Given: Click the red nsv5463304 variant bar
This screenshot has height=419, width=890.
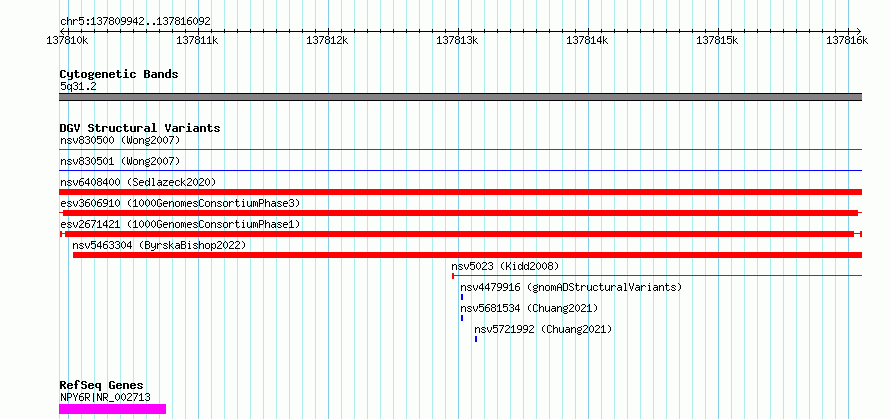Looking at the screenshot, I should 467,255.
